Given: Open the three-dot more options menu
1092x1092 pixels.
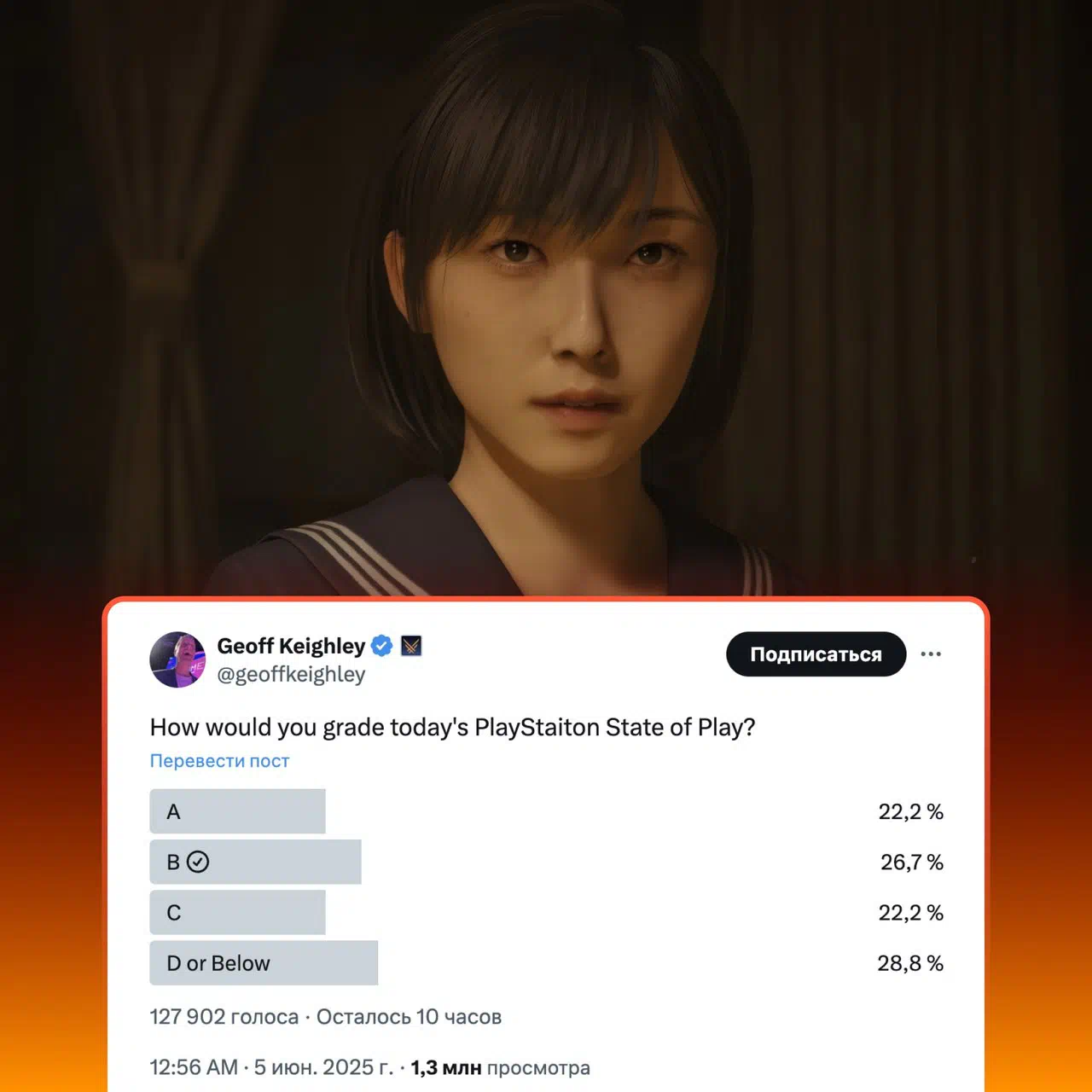Looking at the screenshot, I should click(931, 653).
